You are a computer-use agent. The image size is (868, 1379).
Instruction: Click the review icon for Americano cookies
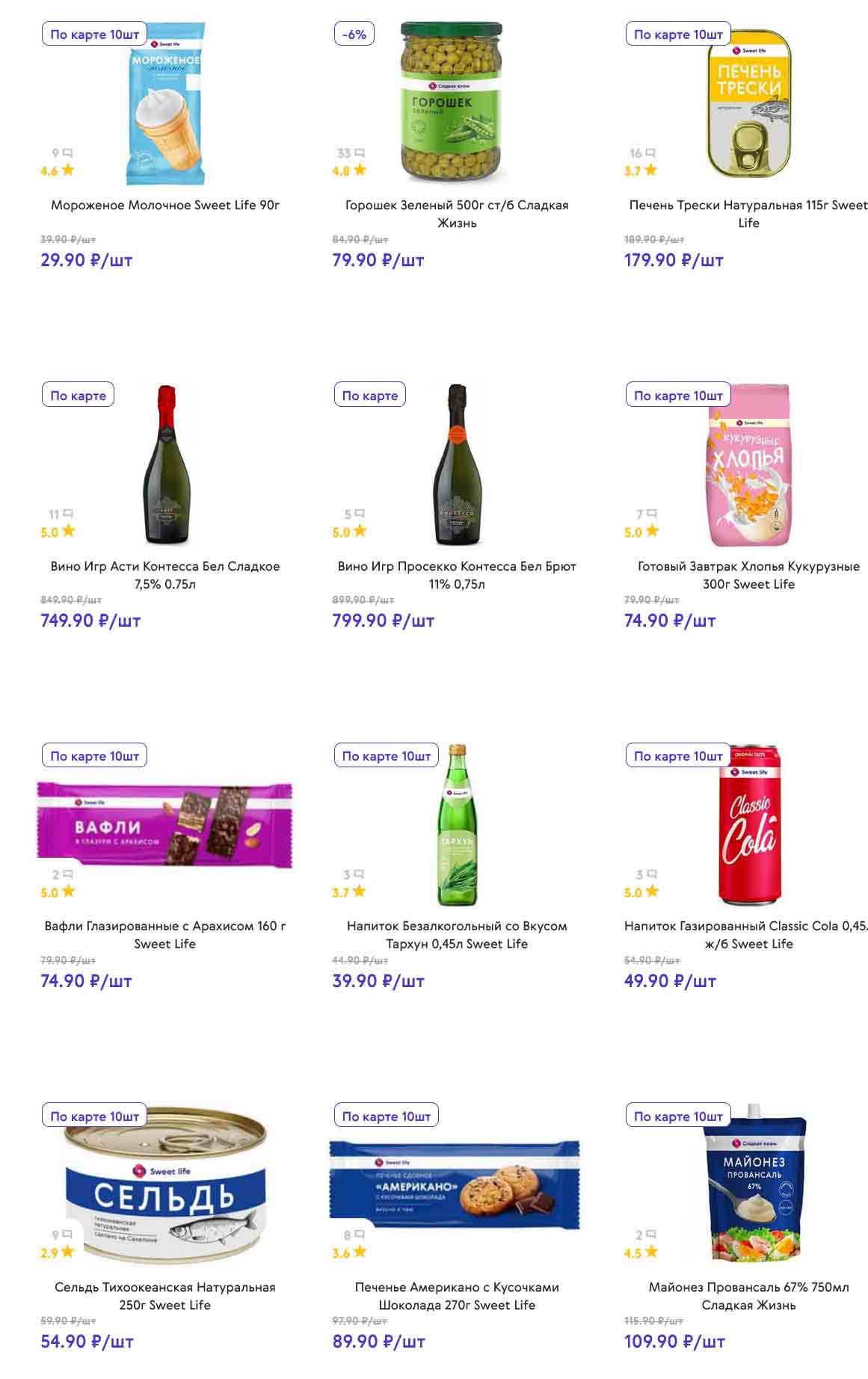point(360,1235)
